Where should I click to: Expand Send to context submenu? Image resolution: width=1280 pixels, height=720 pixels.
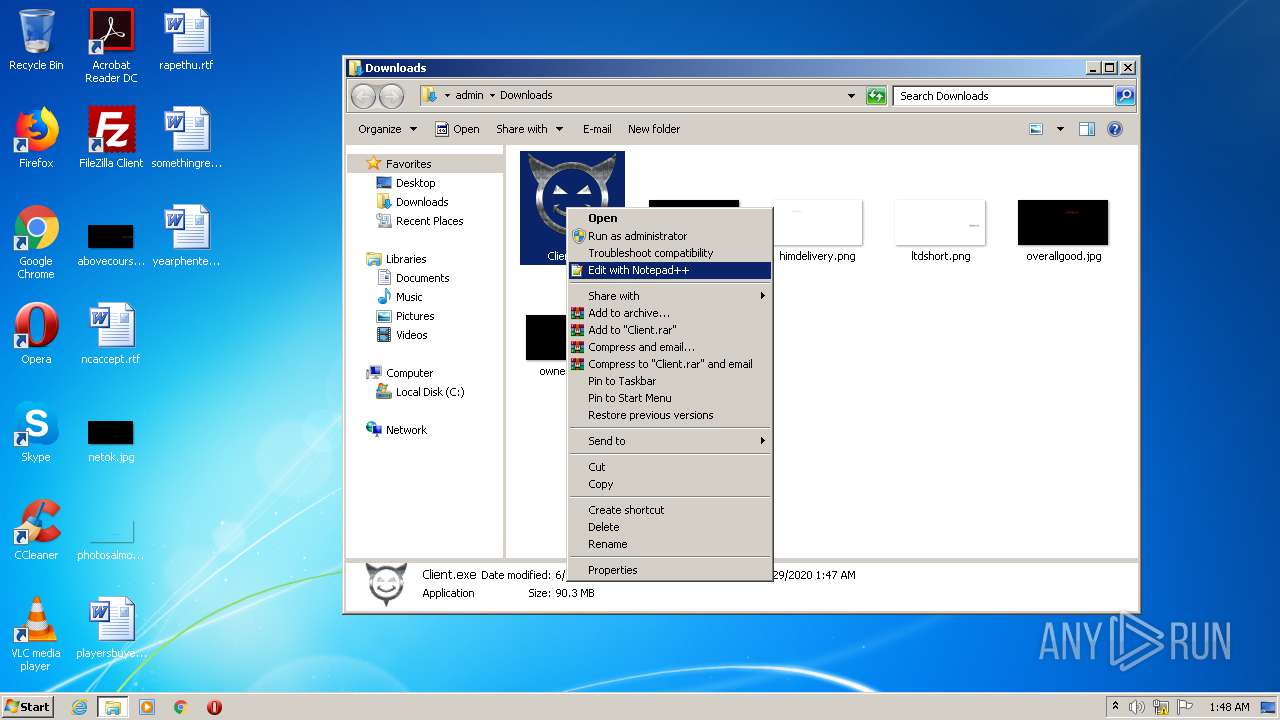pyautogui.click(x=670, y=441)
